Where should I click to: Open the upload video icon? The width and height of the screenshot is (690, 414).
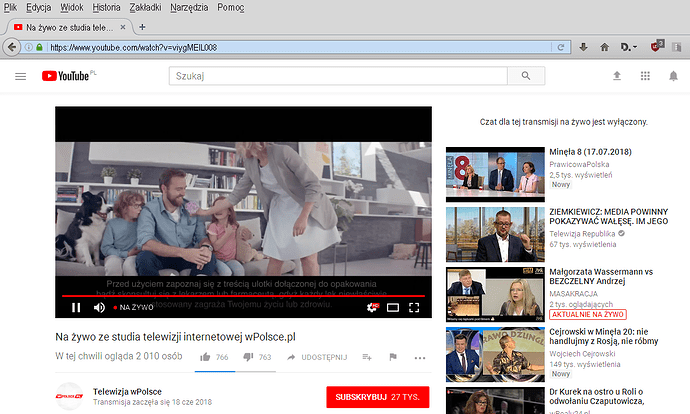(x=617, y=76)
